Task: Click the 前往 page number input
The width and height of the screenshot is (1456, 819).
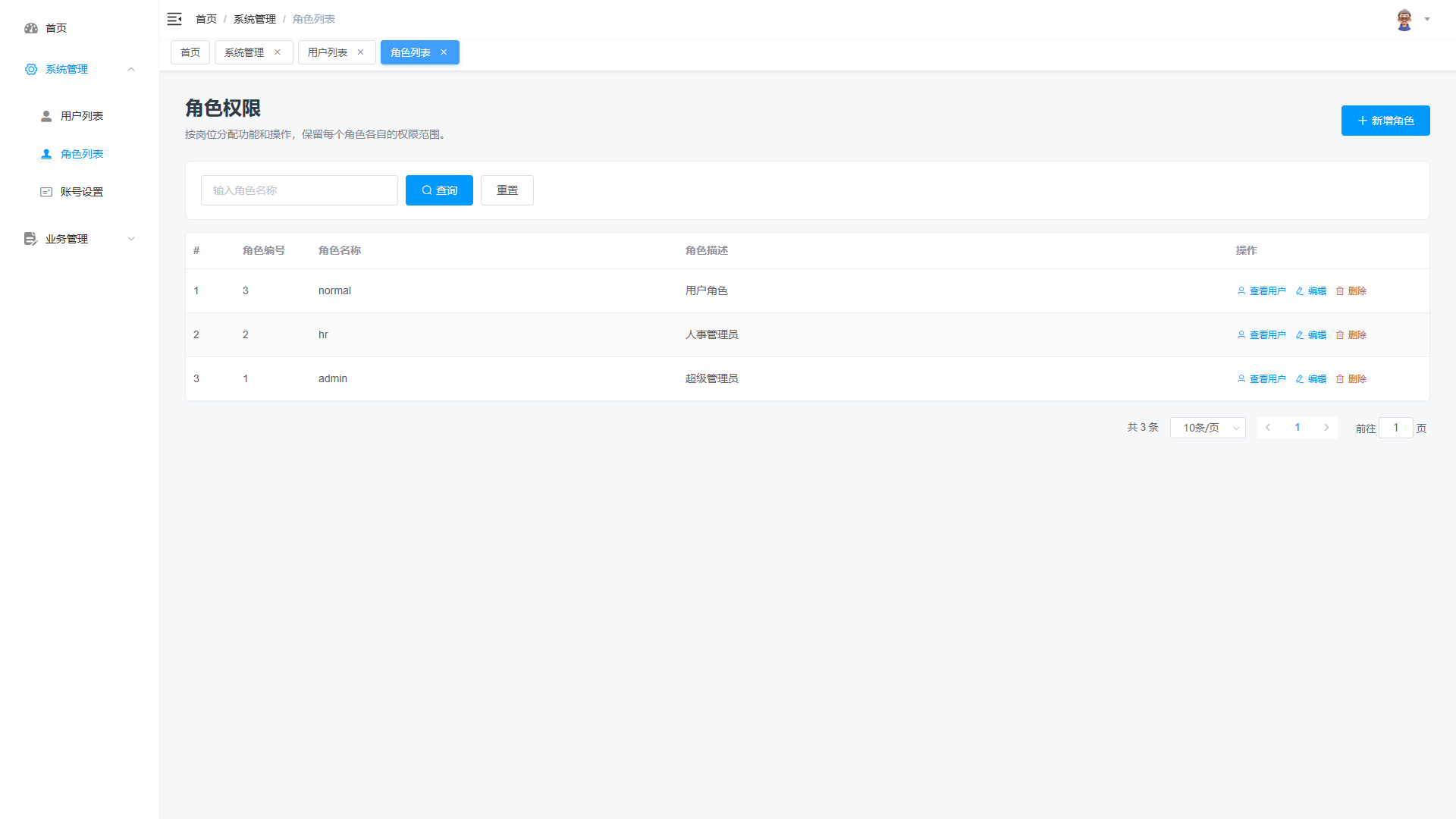Action: (1395, 428)
